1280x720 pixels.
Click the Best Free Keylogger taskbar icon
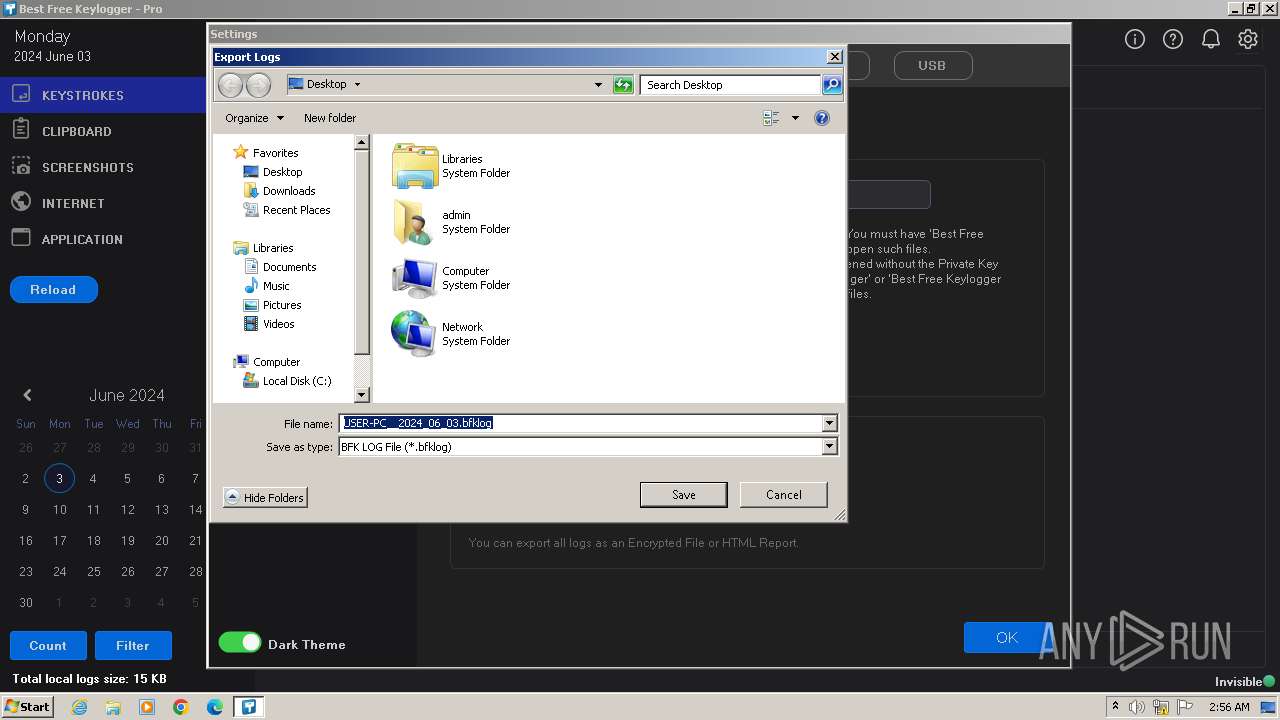pos(248,707)
